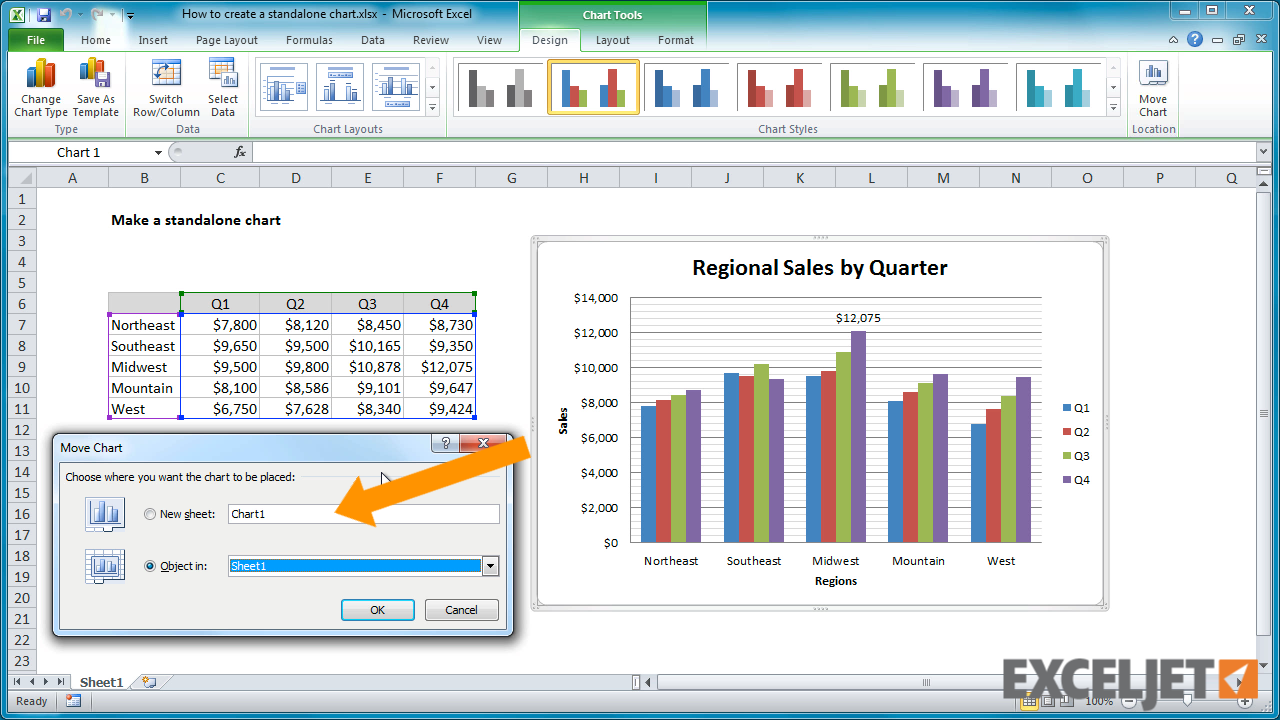The width and height of the screenshot is (1280, 720).
Task: Click the Switch Row/Column icon
Action: (166, 76)
